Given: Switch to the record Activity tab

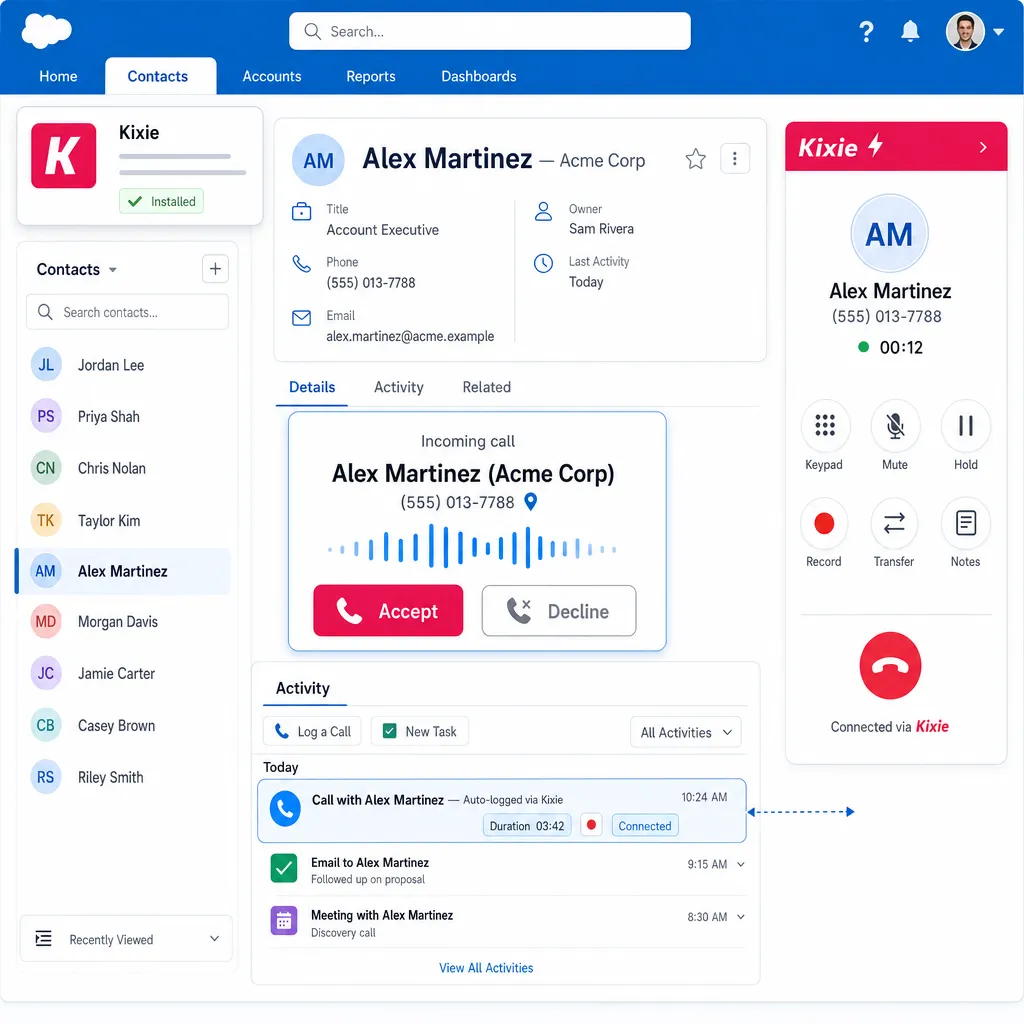Looking at the screenshot, I should coord(398,387).
